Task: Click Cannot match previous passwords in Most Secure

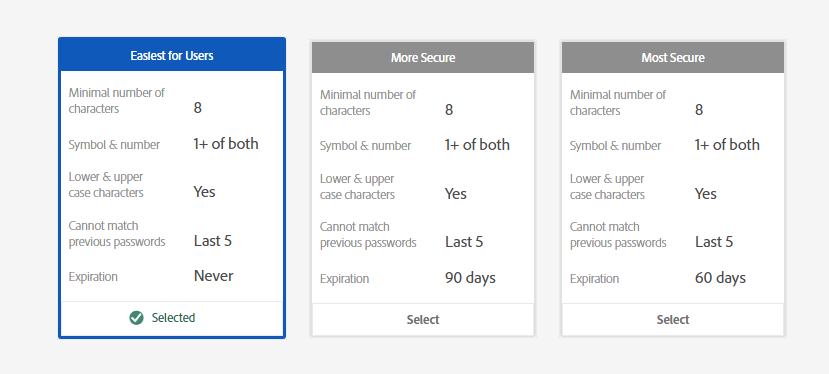Action: [618, 235]
